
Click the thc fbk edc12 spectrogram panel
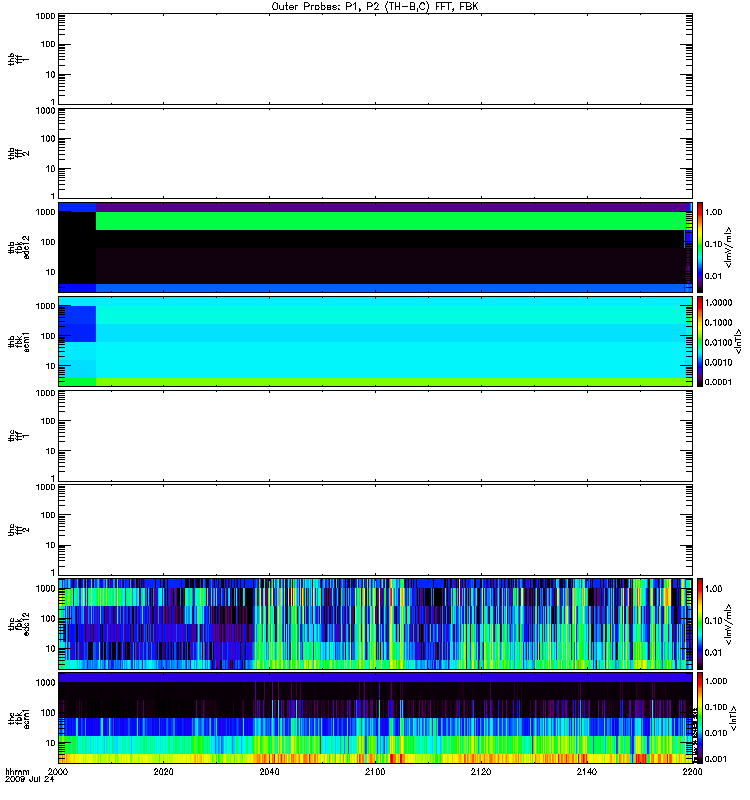coord(375,624)
